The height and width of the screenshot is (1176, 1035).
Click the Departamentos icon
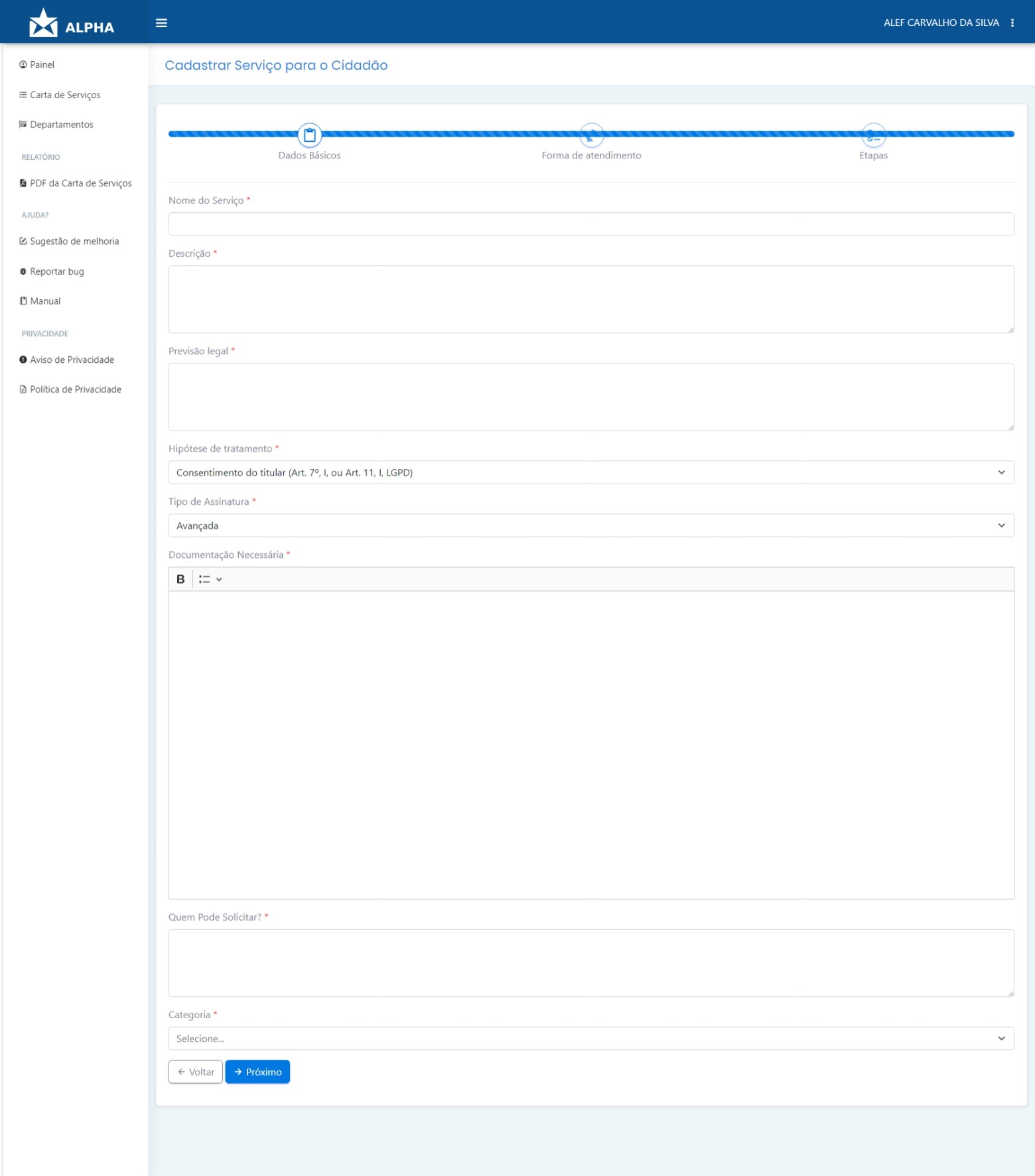[23, 124]
